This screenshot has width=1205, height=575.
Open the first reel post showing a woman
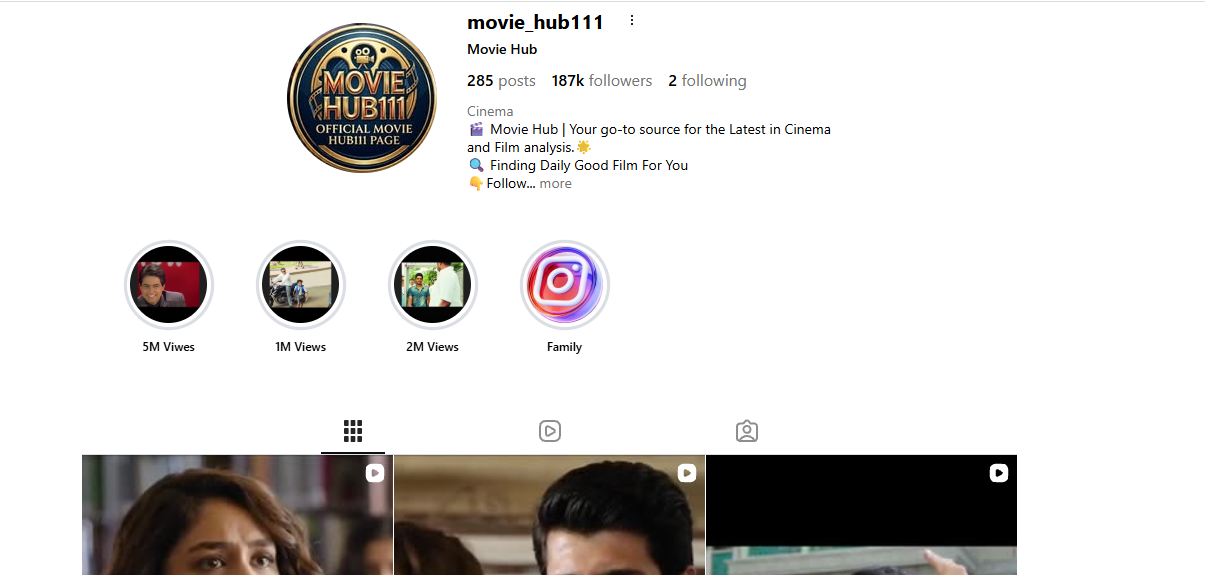click(237, 515)
